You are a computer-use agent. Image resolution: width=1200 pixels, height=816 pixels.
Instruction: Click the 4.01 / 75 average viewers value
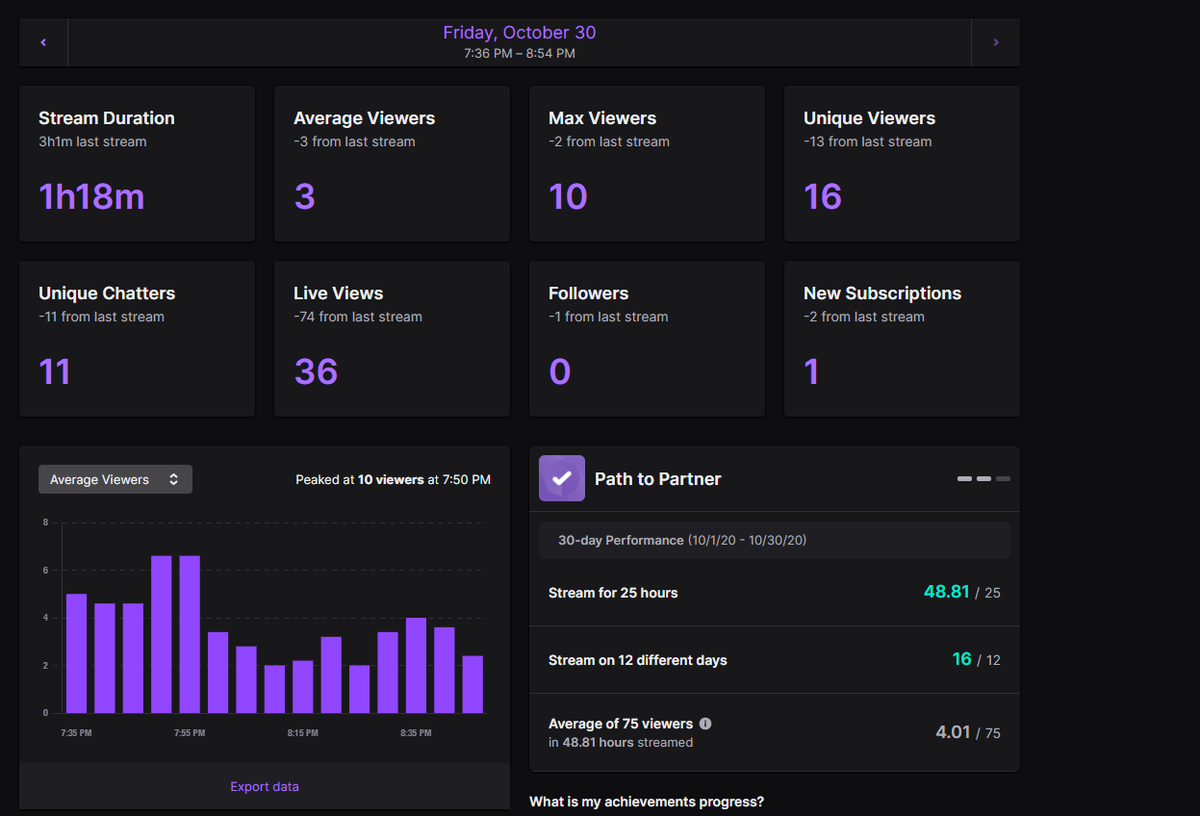(x=968, y=732)
